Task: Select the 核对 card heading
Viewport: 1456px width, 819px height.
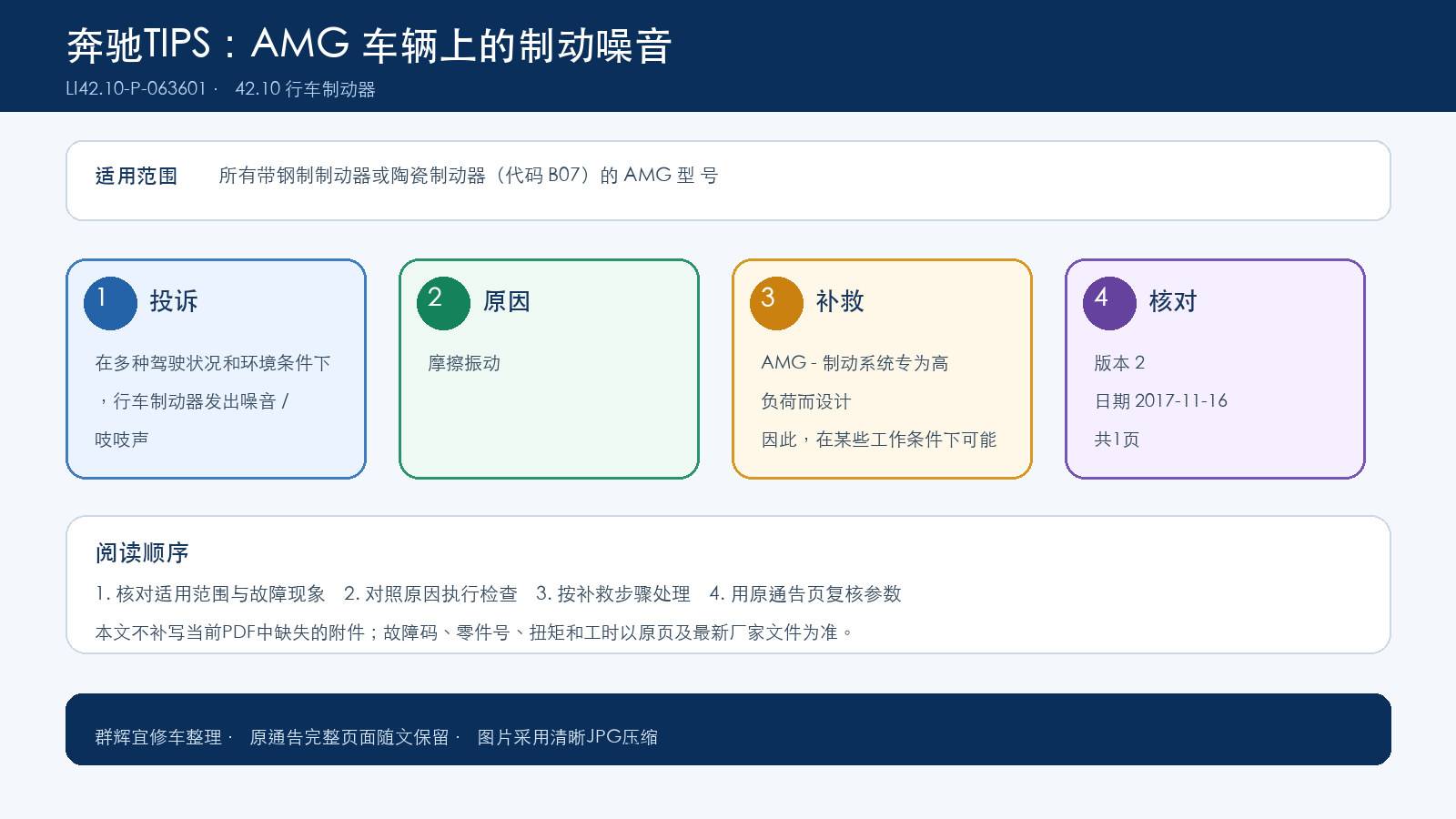Action: click(1173, 301)
